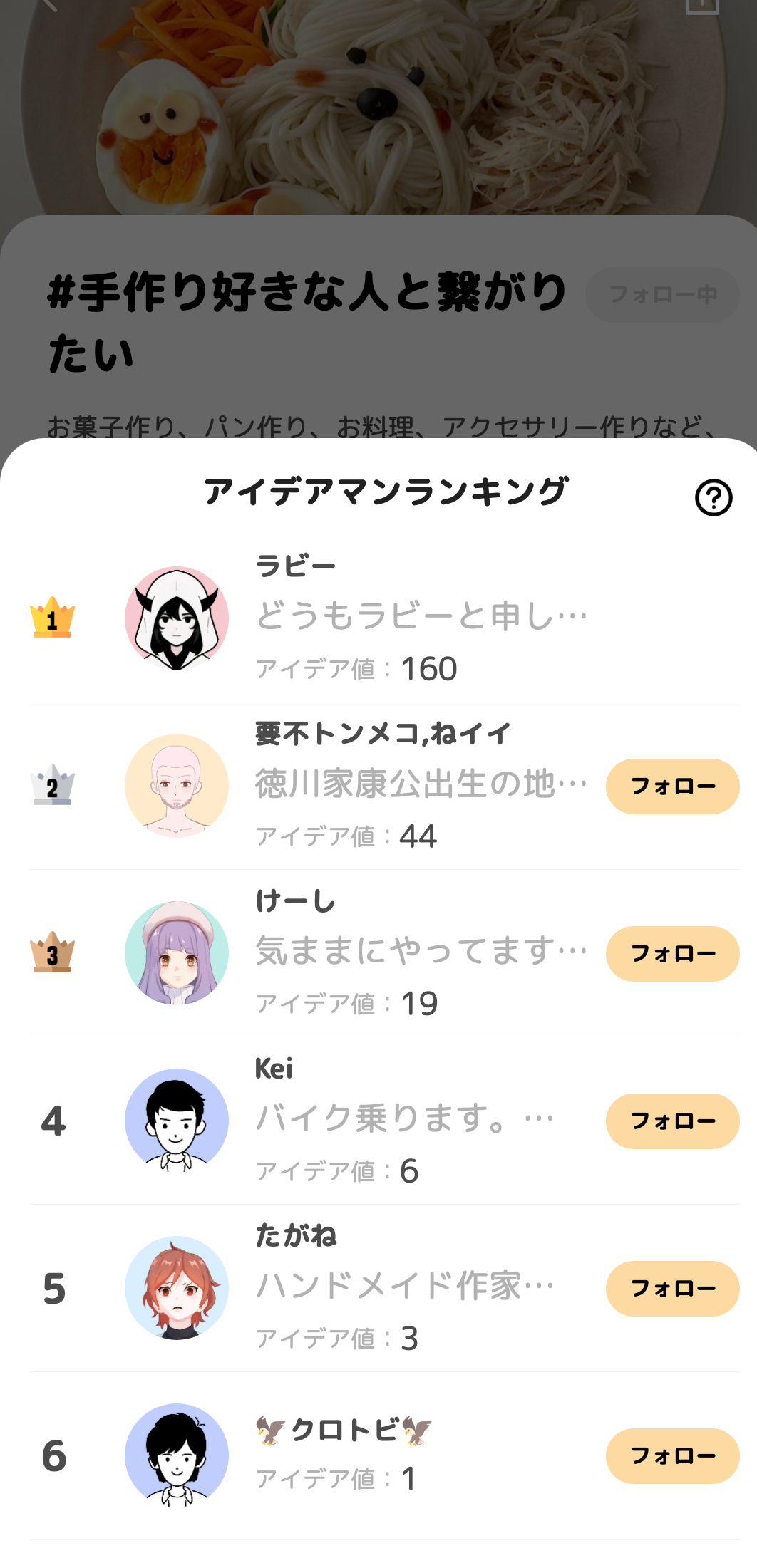757x1568 pixels.
Task: Tap Kei's bio バイク乗ります。
Action: [403, 1118]
